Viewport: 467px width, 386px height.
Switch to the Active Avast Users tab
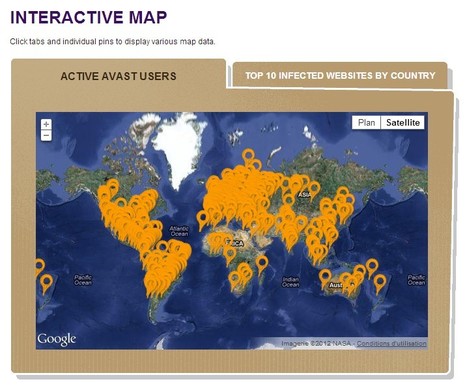click(x=118, y=76)
